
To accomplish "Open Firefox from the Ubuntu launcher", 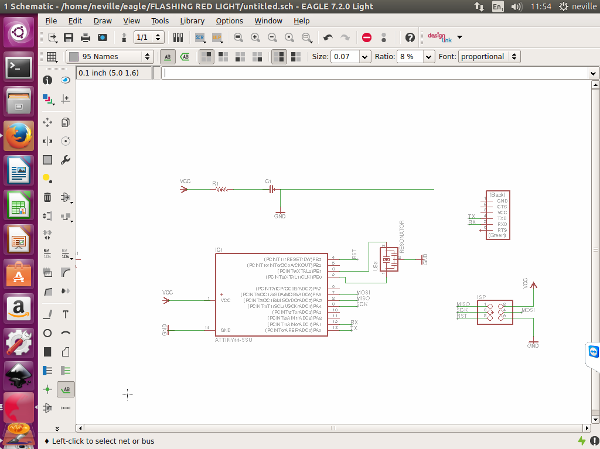I will [x=17, y=135].
